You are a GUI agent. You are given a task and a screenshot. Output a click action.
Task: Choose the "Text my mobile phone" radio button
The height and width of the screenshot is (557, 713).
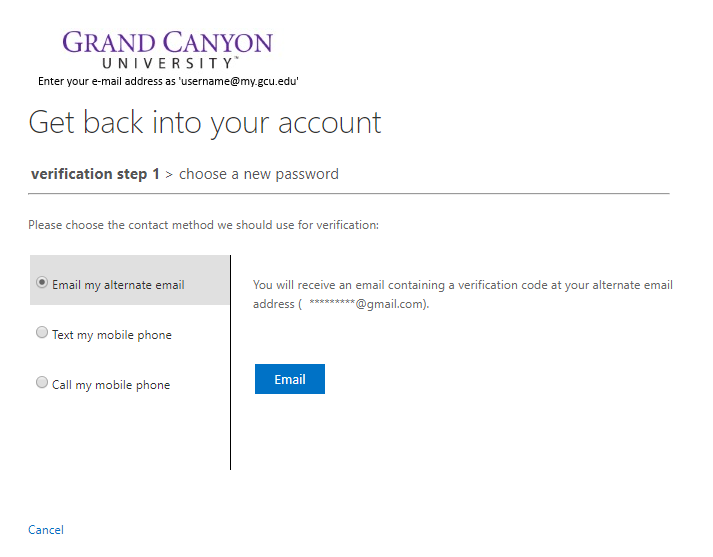[x=42, y=332]
